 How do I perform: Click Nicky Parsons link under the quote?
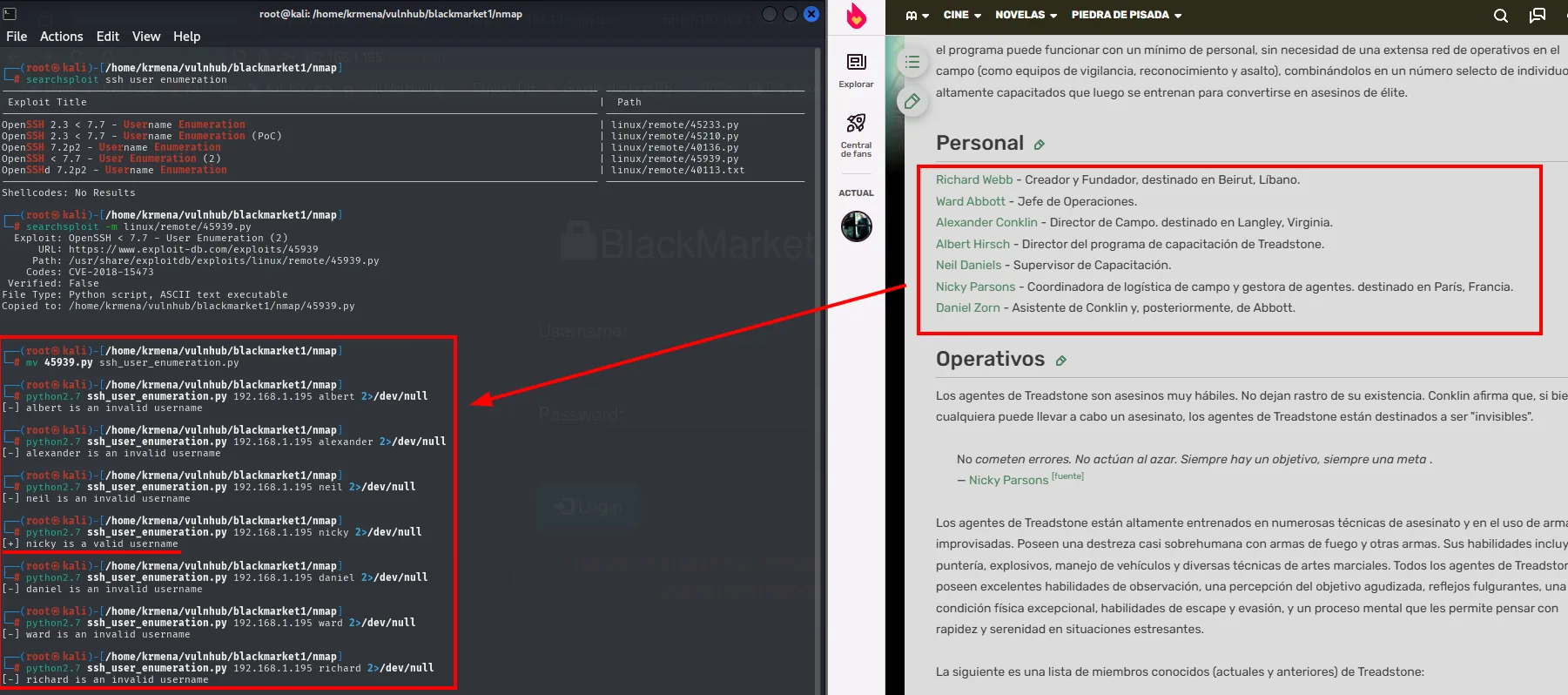[x=1008, y=480]
